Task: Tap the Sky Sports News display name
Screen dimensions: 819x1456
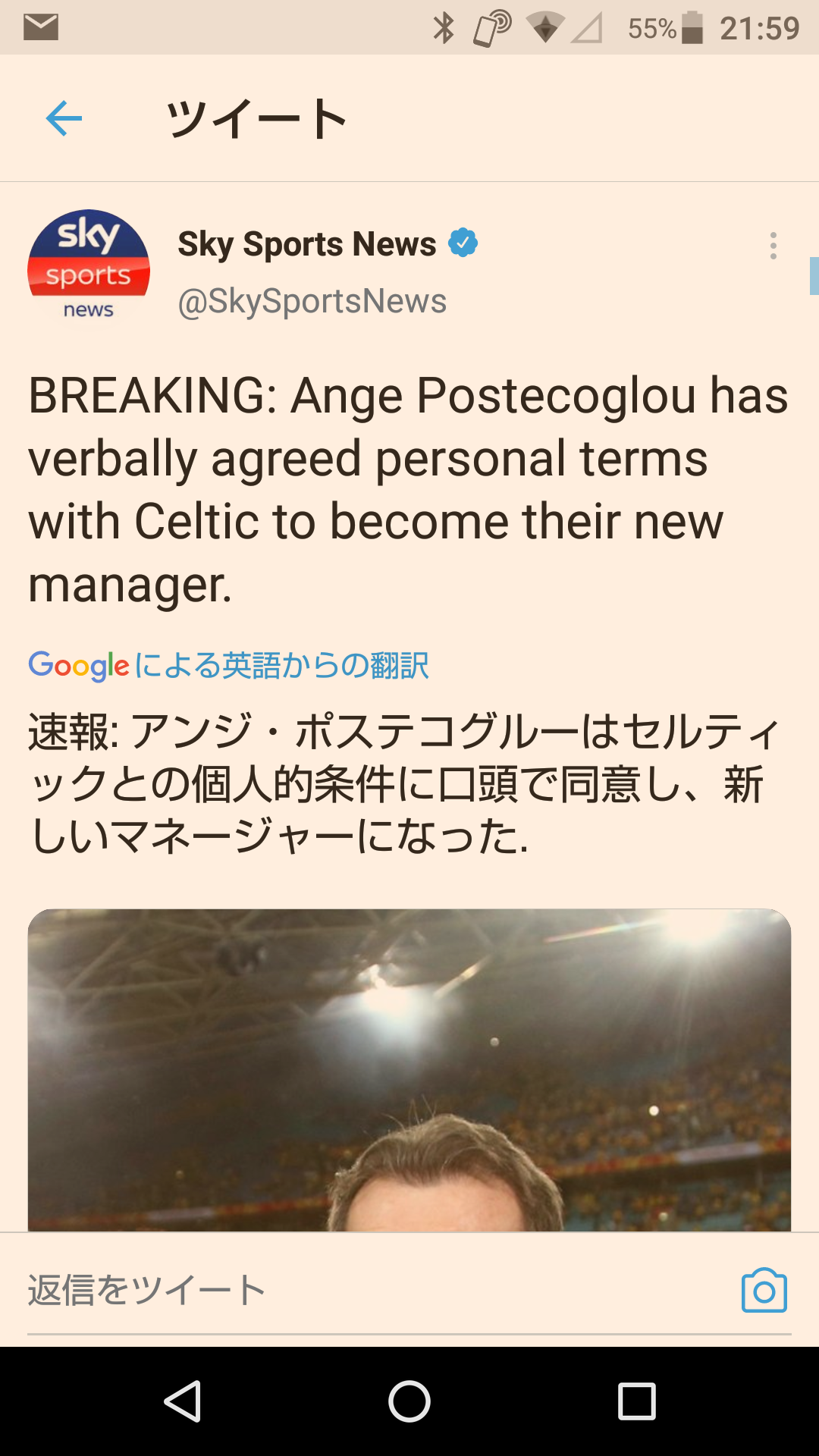Action: [306, 244]
